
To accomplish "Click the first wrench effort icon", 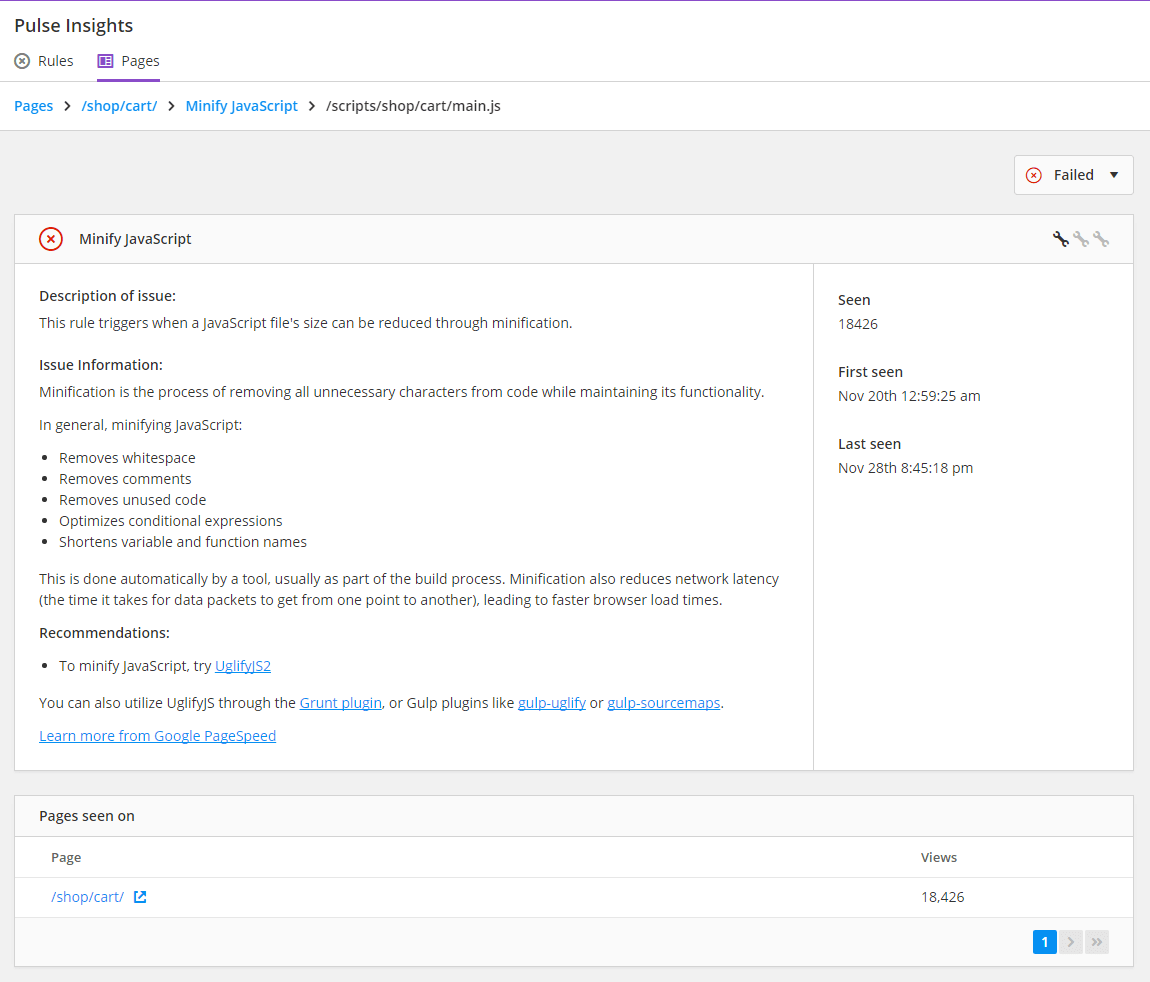I will 1061,239.
